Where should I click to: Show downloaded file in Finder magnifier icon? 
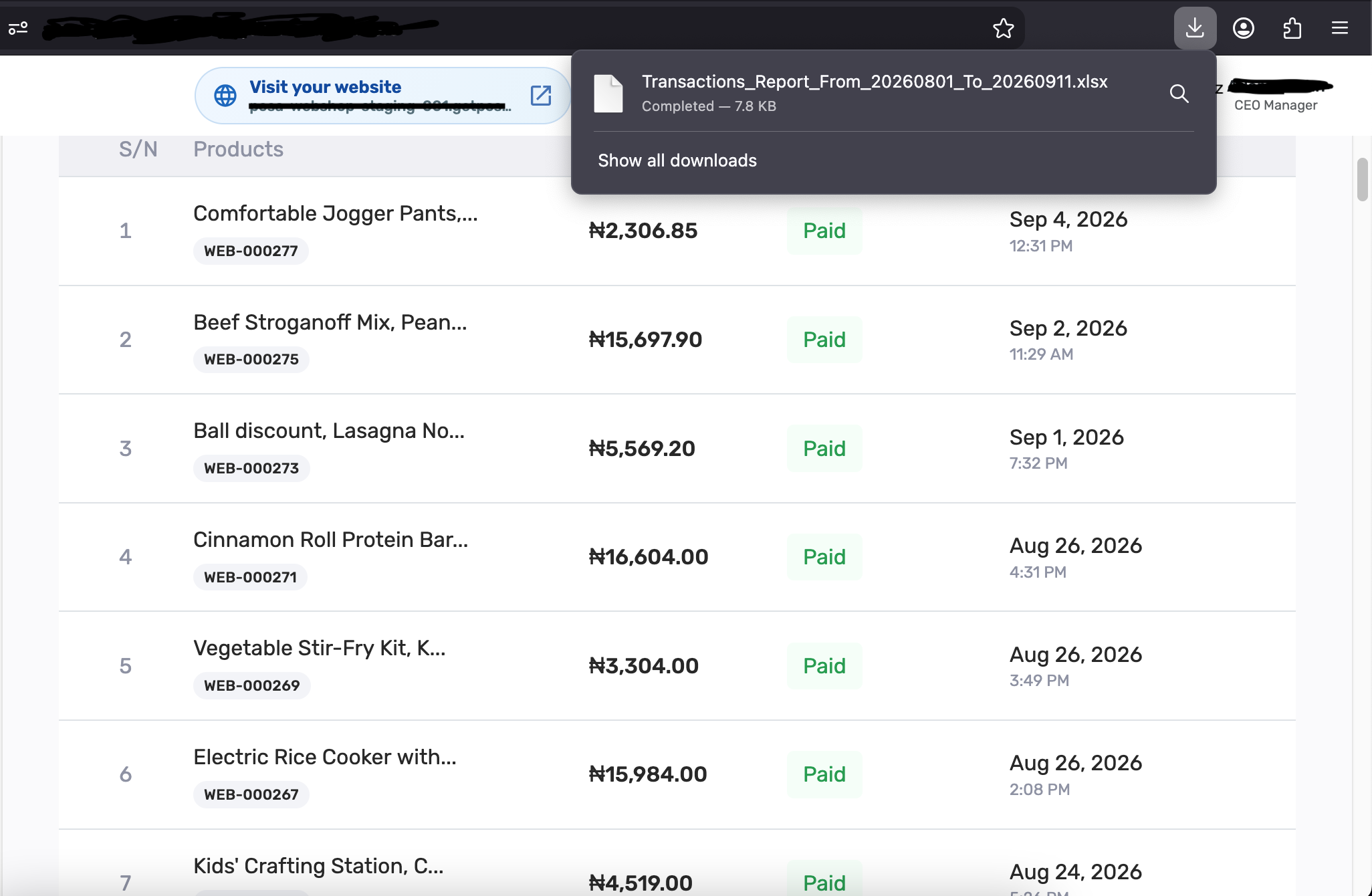click(x=1179, y=94)
